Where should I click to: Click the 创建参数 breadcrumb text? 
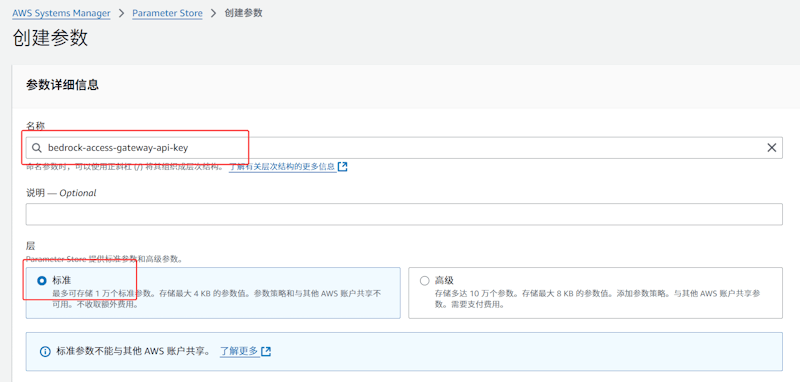[x=243, y=13]
